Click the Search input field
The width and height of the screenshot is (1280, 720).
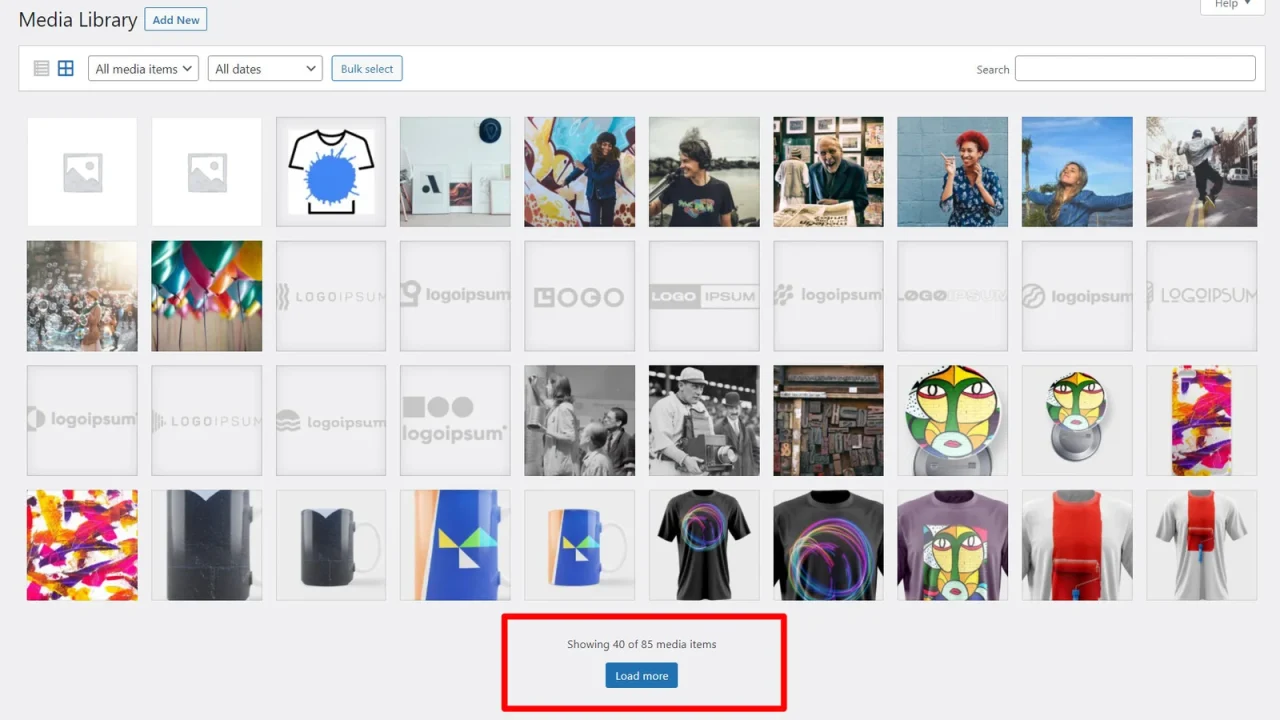click(x=1134, y=68)
